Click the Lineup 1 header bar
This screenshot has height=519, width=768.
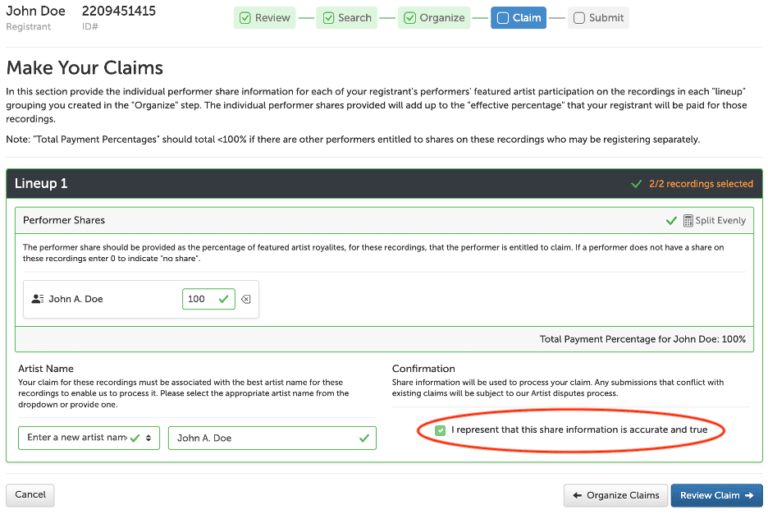click(300, 184)
